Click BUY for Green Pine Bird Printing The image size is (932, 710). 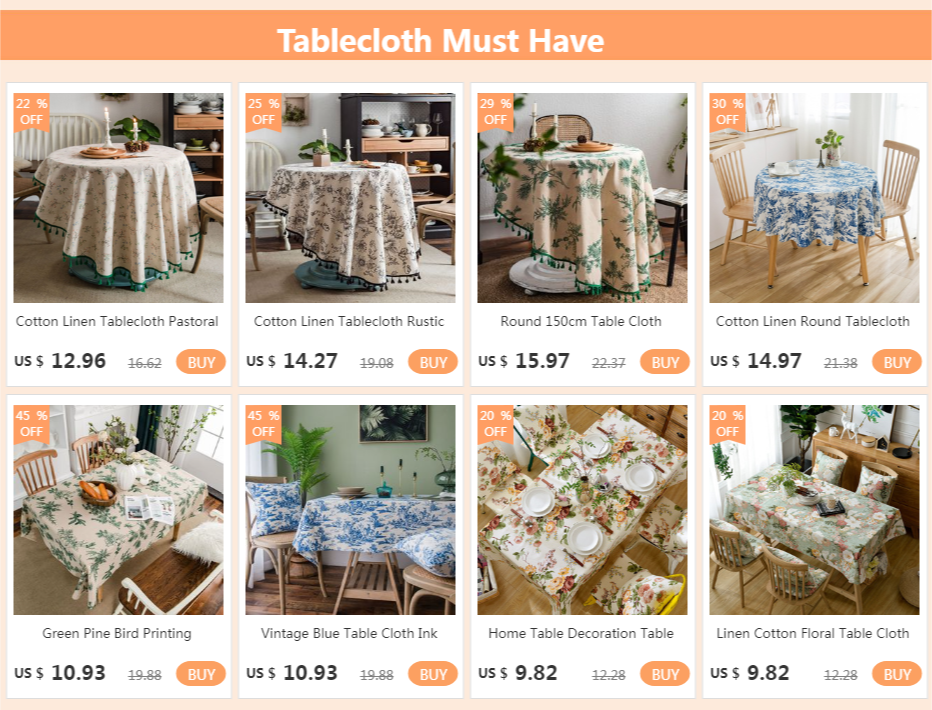(201, 674)
